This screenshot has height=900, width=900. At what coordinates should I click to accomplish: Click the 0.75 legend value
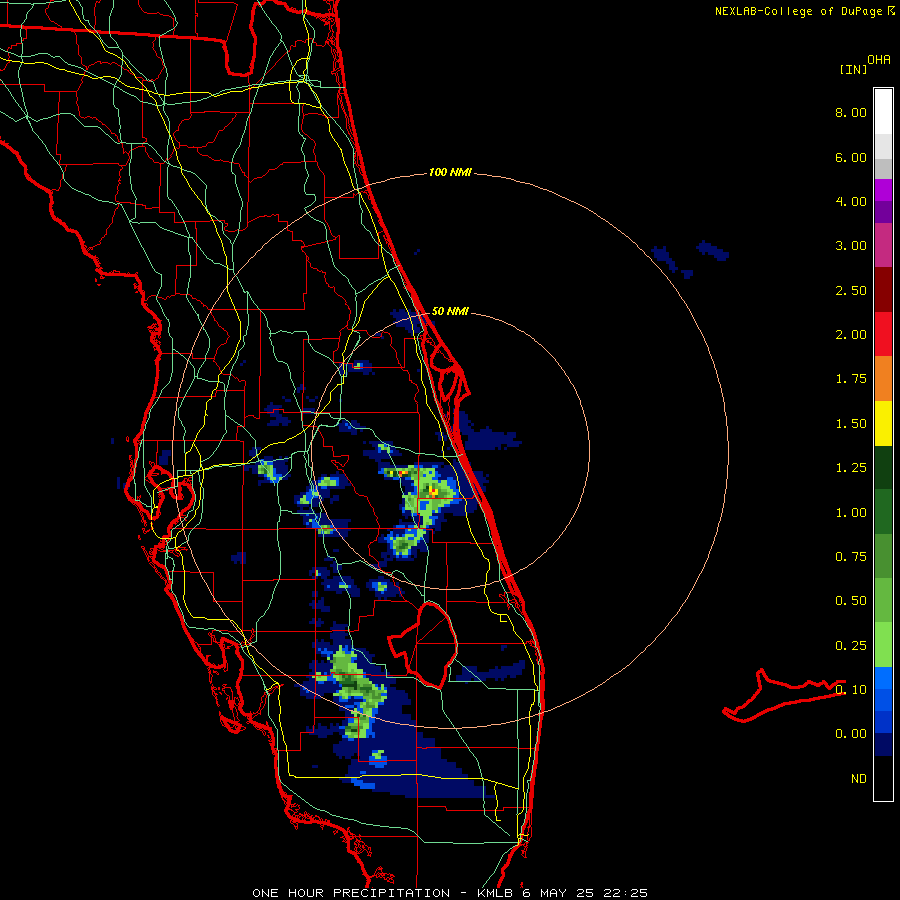coord(851,557)
